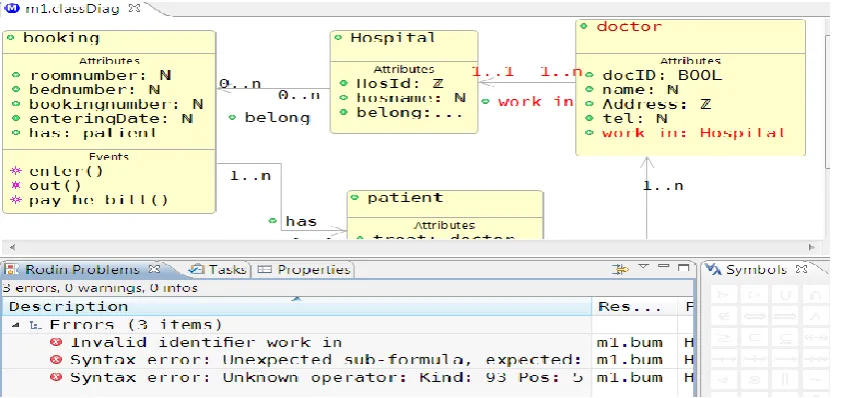Viewport: 841px width, 398px height.
Task: Select the 'hosname: N' attribute
Action: [x=411, y=98]
